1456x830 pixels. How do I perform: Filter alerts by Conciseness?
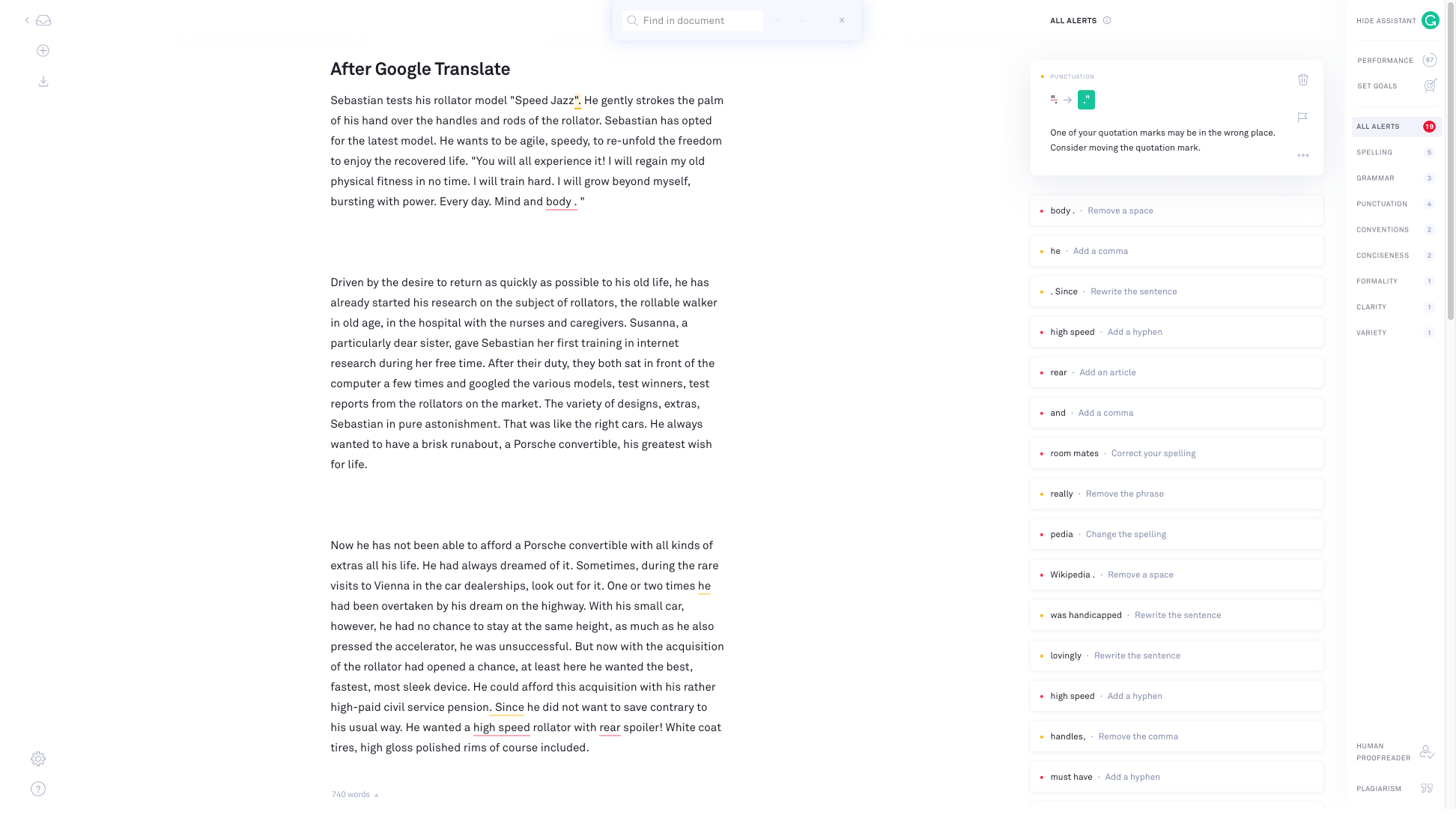(1396, 255)
